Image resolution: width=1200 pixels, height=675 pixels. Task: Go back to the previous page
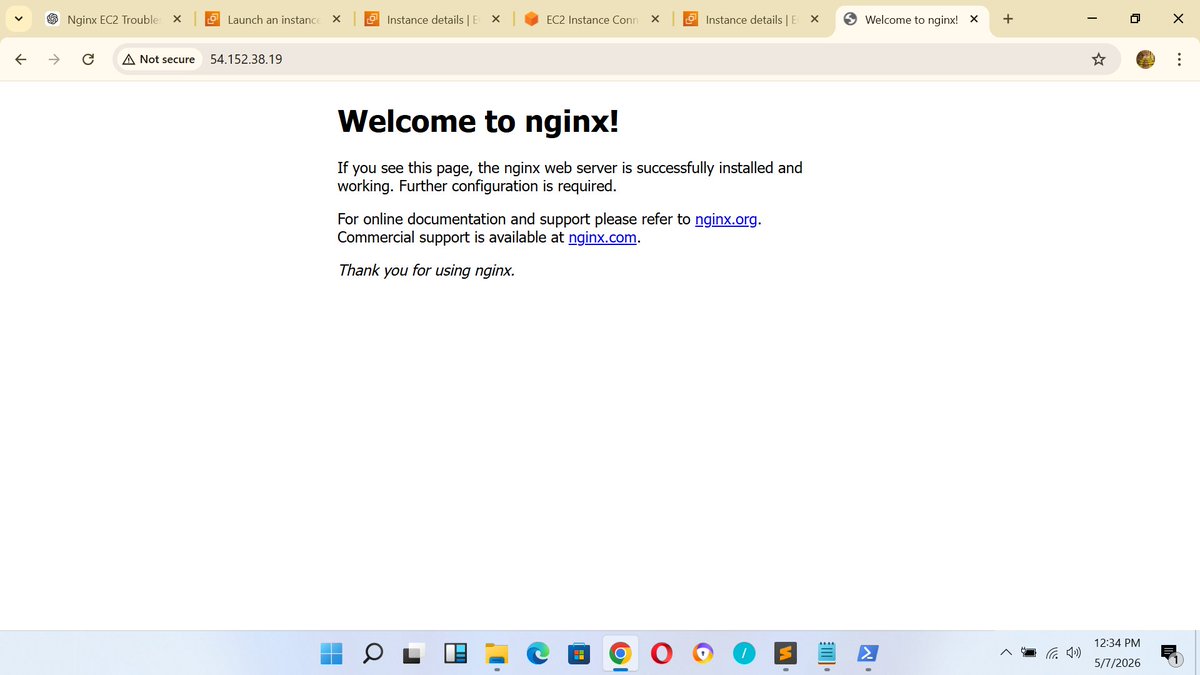coord(21,59)
